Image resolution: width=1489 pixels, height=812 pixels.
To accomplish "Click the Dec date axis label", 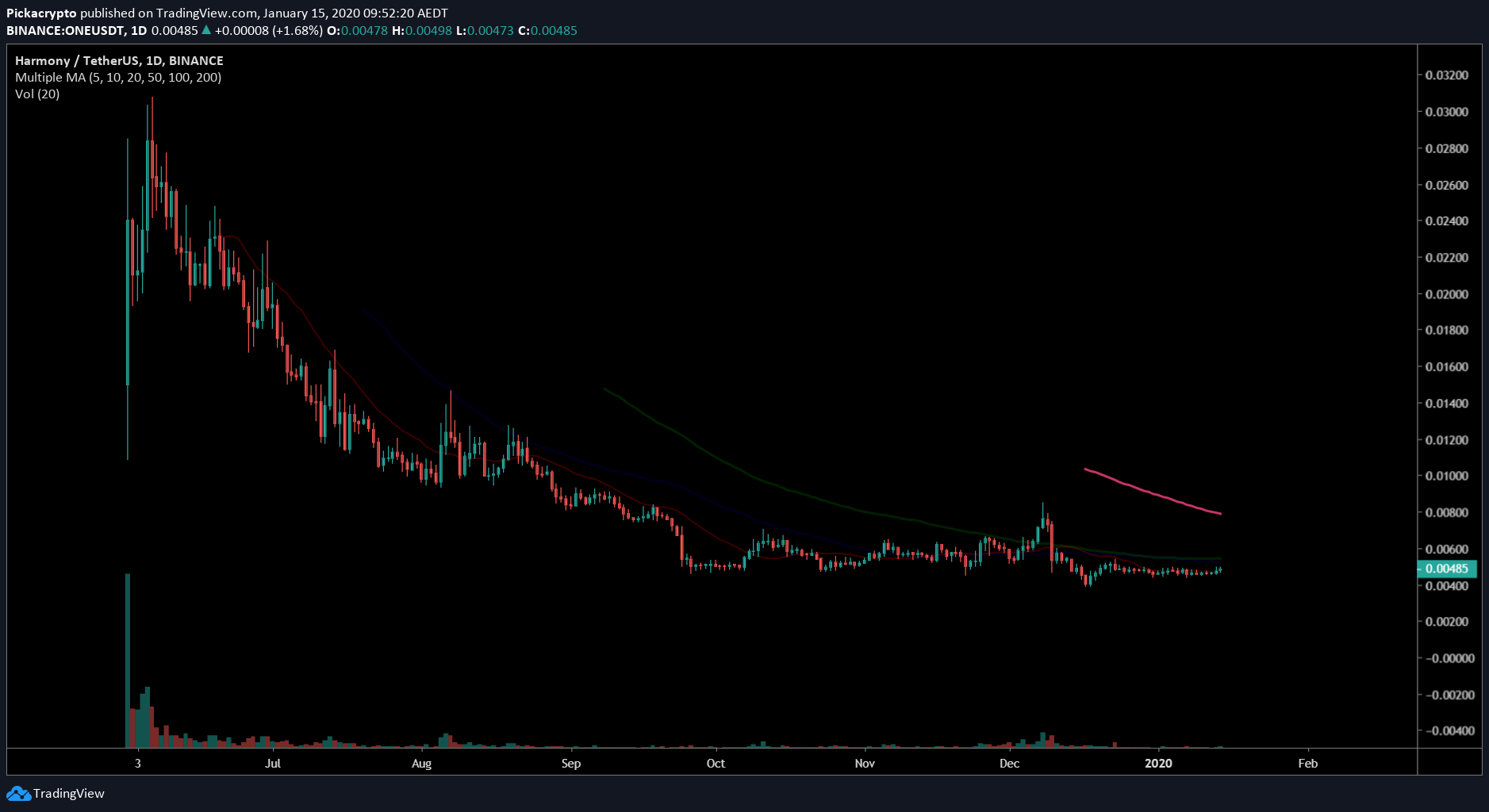I will pos(1009,764).
